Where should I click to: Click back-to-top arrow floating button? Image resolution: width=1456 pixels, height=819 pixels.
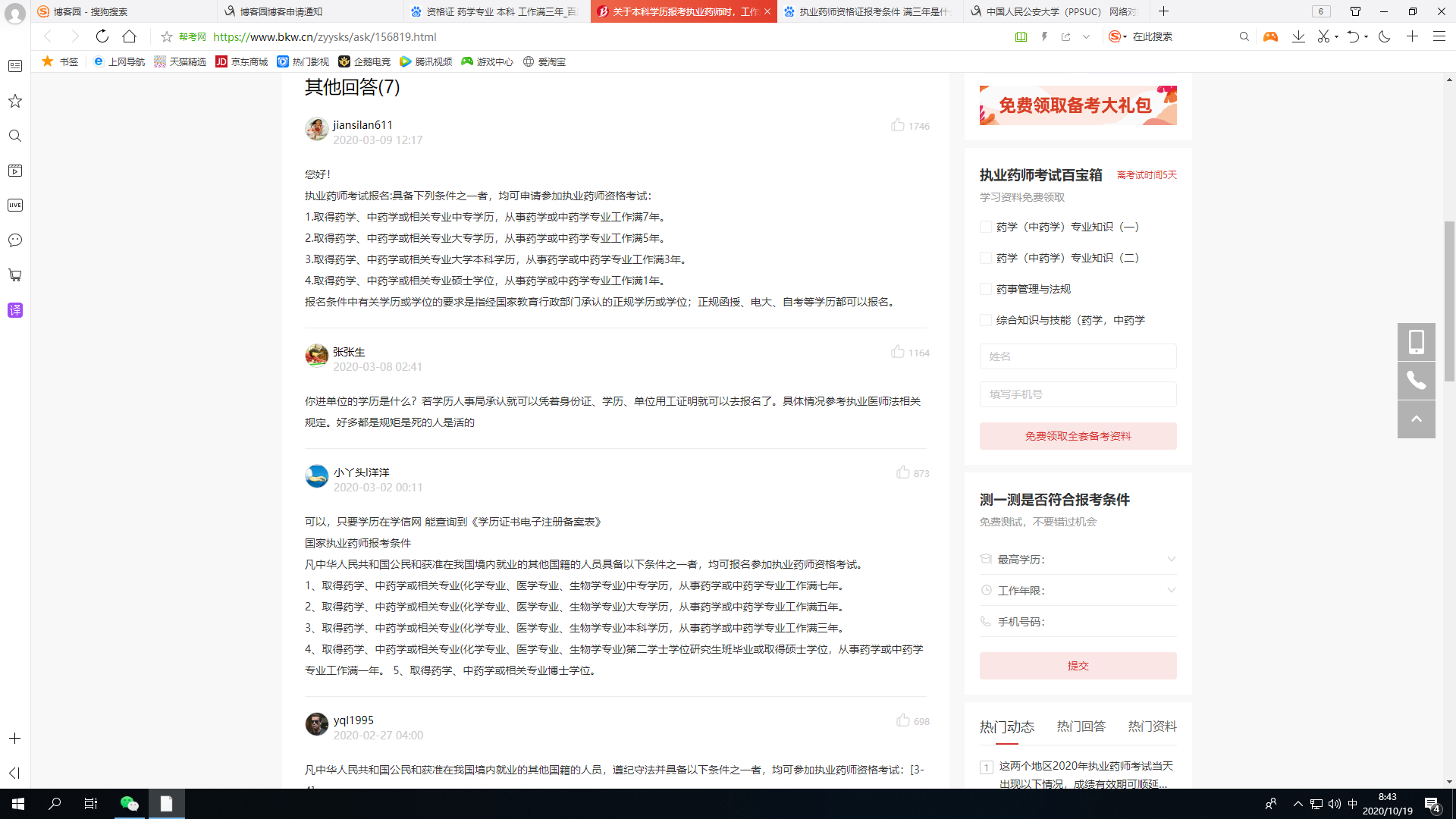[x=1416, y=419]
